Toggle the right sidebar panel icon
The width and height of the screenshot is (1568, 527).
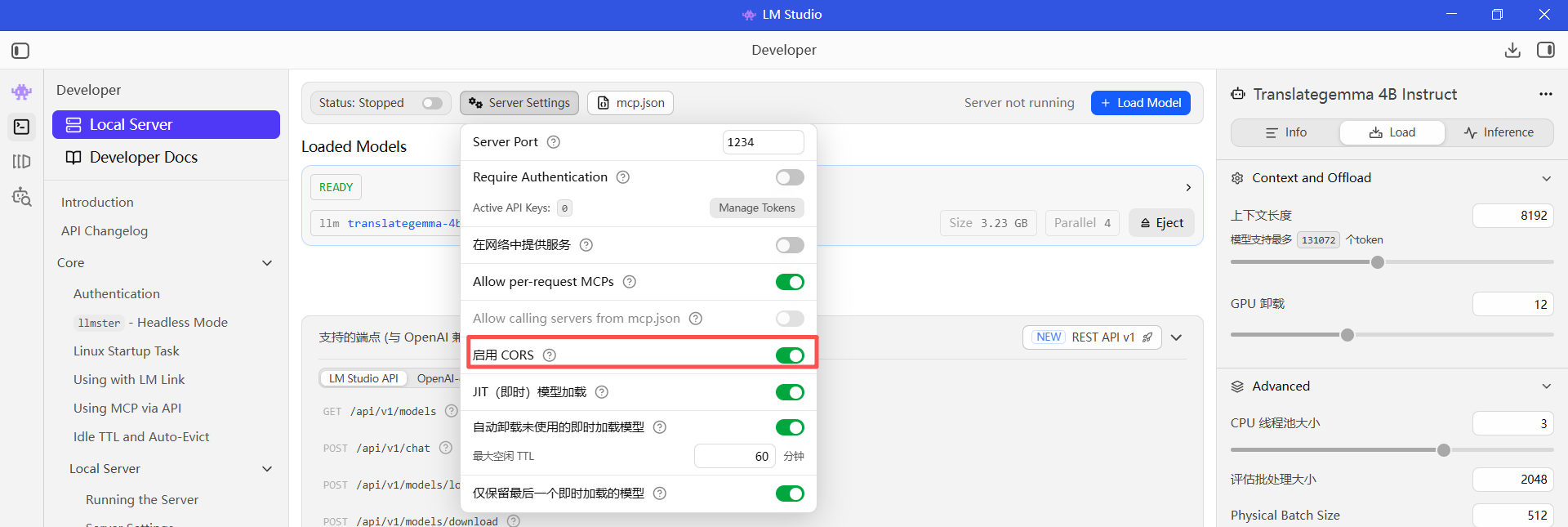(x=1546, y=50)
